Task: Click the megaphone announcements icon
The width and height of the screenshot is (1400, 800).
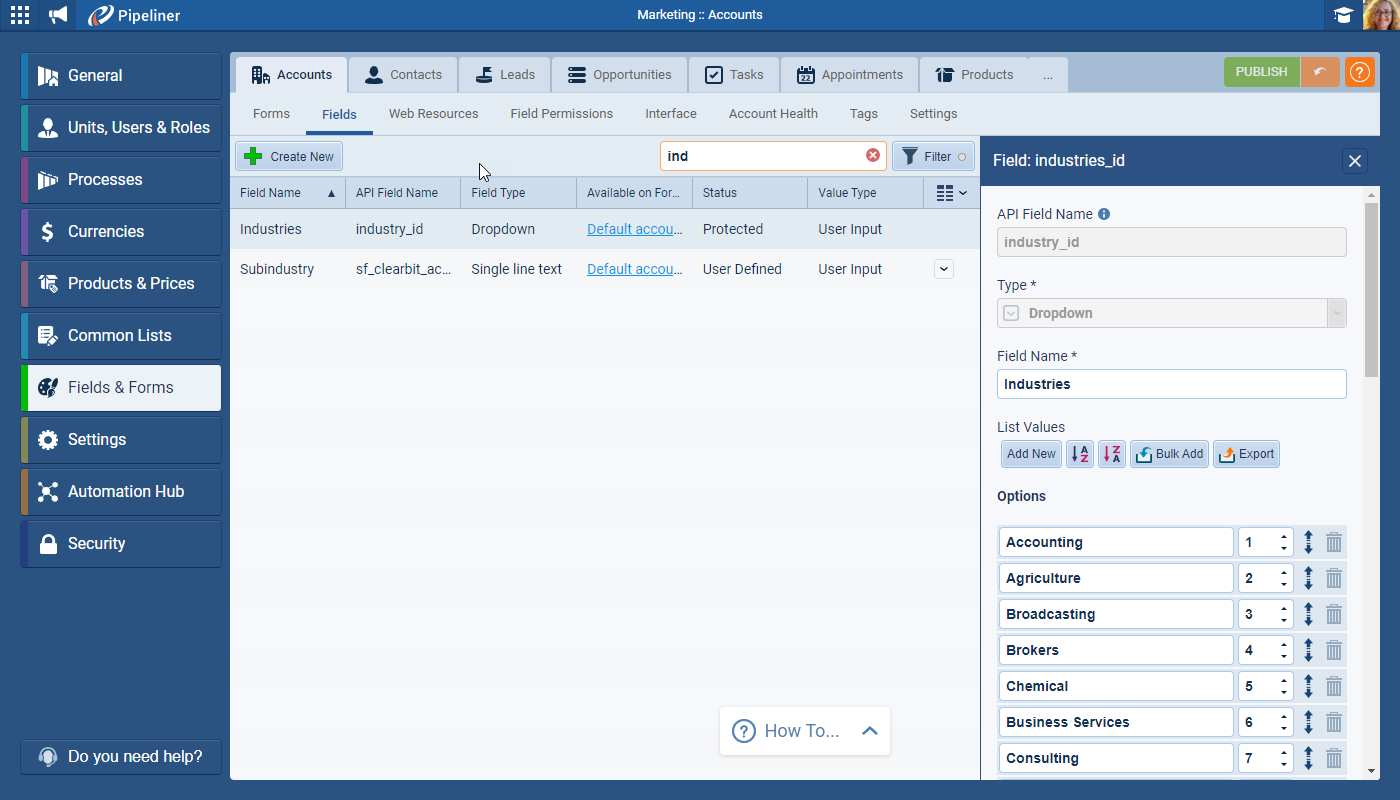Action: (58, 15)
